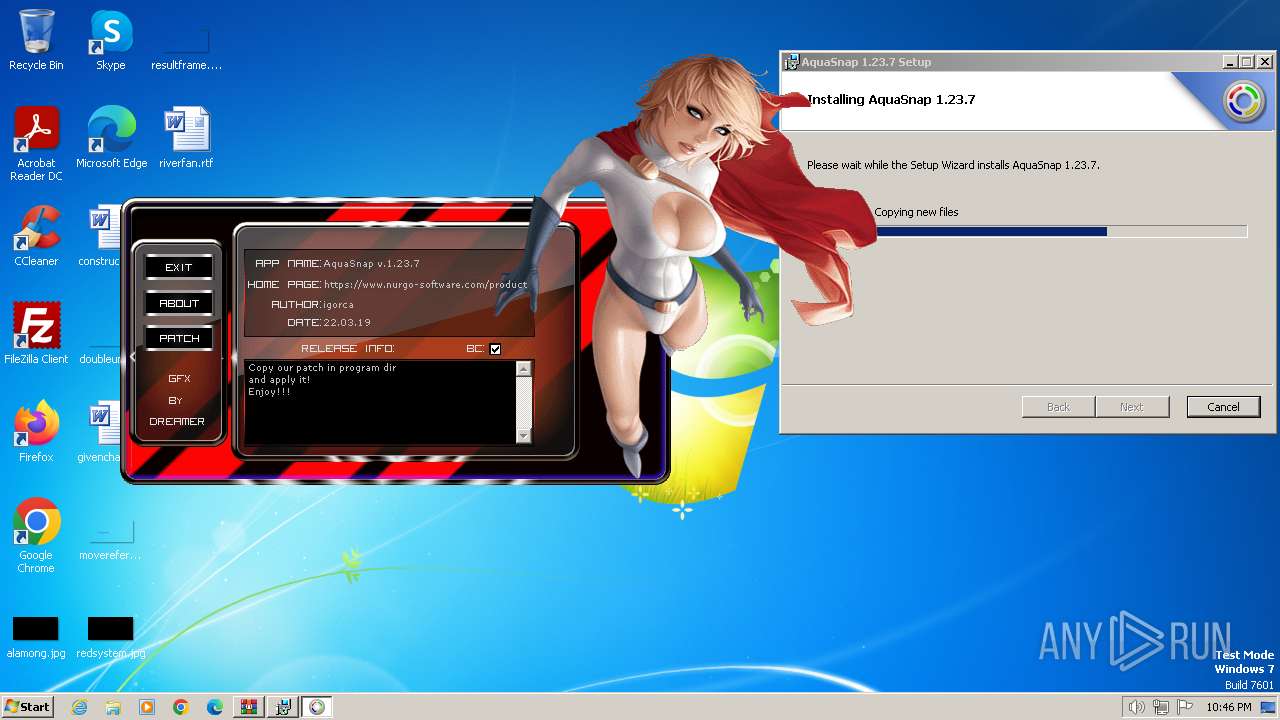Click the author name 'igorca'
The height and width of the screenshot is (720, 1280).
click(x=338, y=304)
